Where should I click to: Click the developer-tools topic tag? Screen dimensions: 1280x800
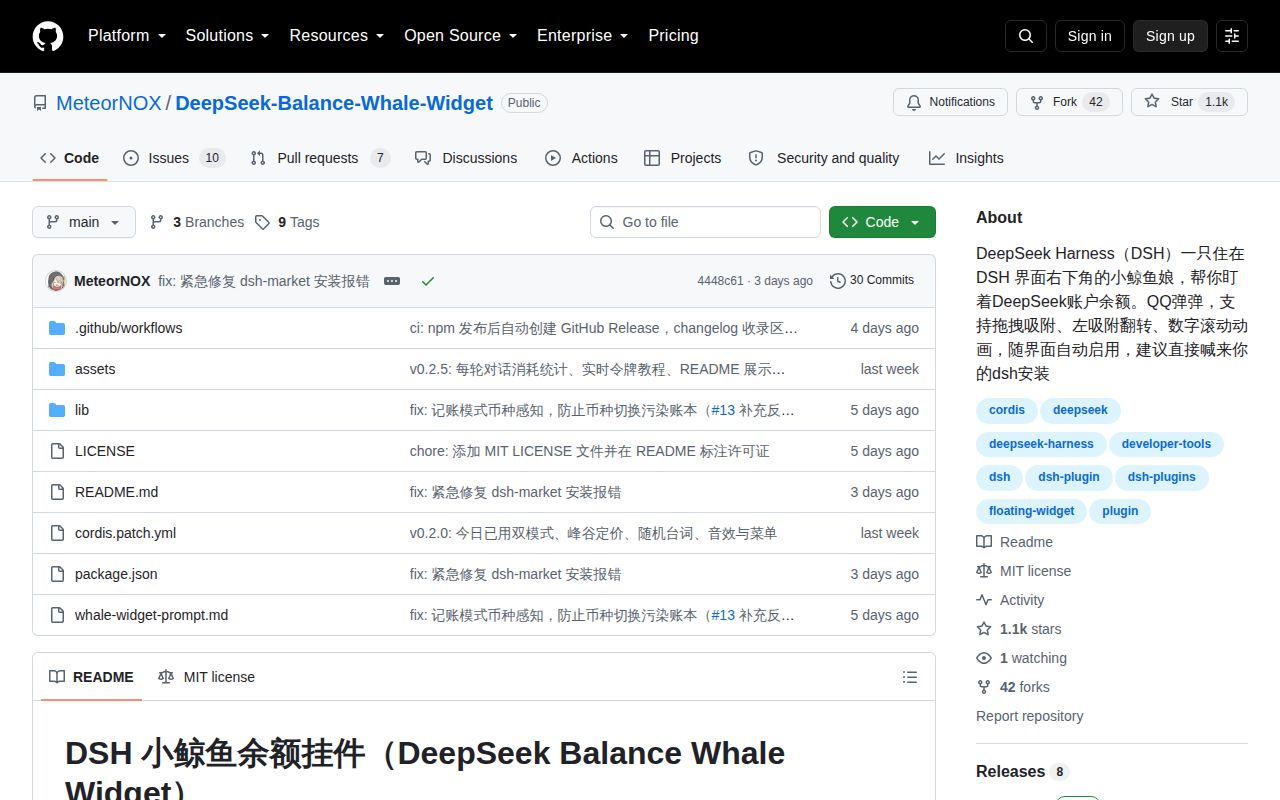pos(1166,444)
